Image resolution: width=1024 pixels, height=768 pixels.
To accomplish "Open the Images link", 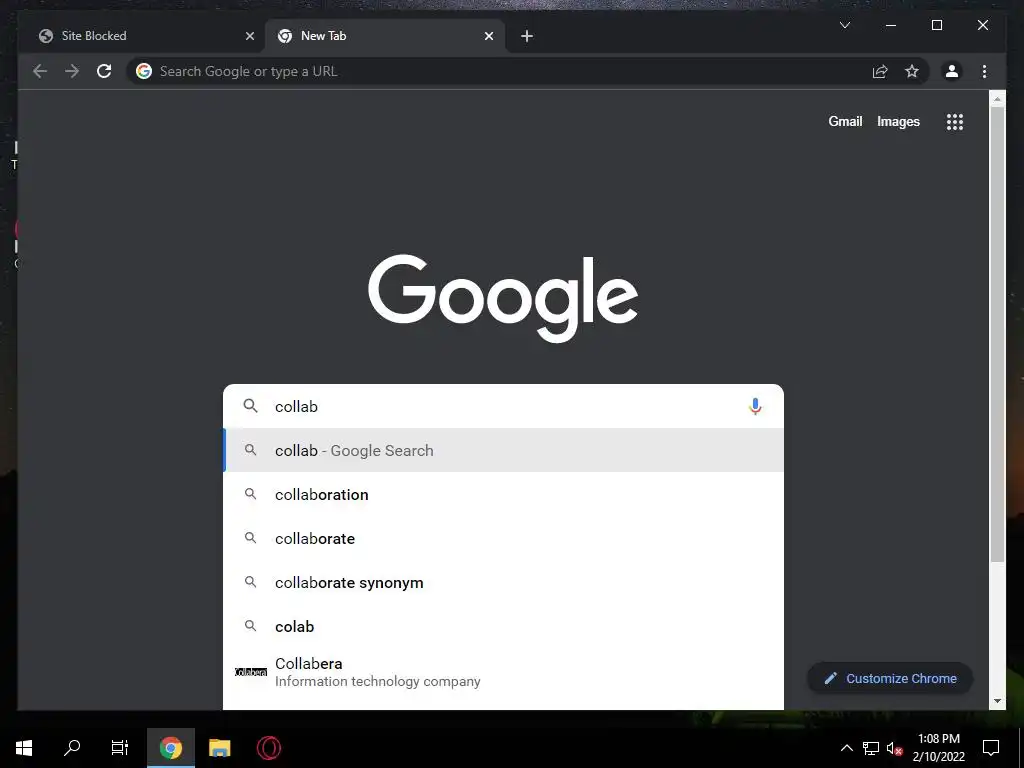I will (898, 121).
